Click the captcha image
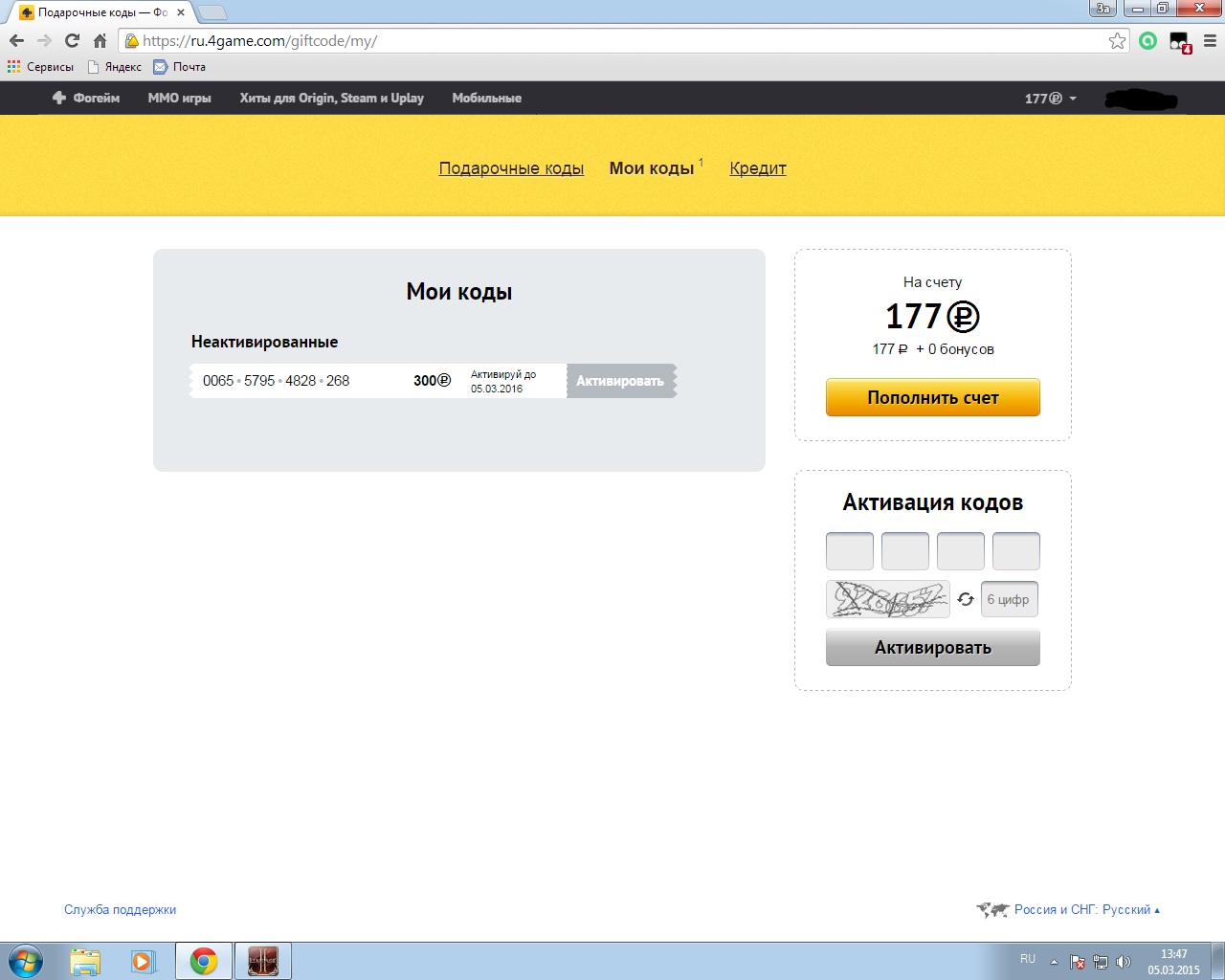This screenshot has width=1225, height=980. [x=888, y=599]
